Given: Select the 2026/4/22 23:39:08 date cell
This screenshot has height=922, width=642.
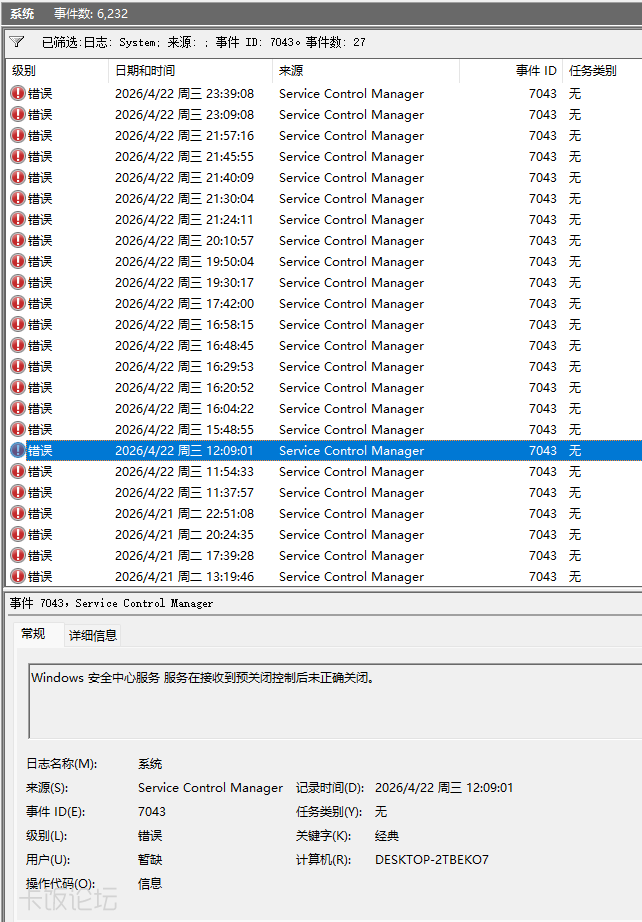Looking at the screenshot, I should [185, 93].
